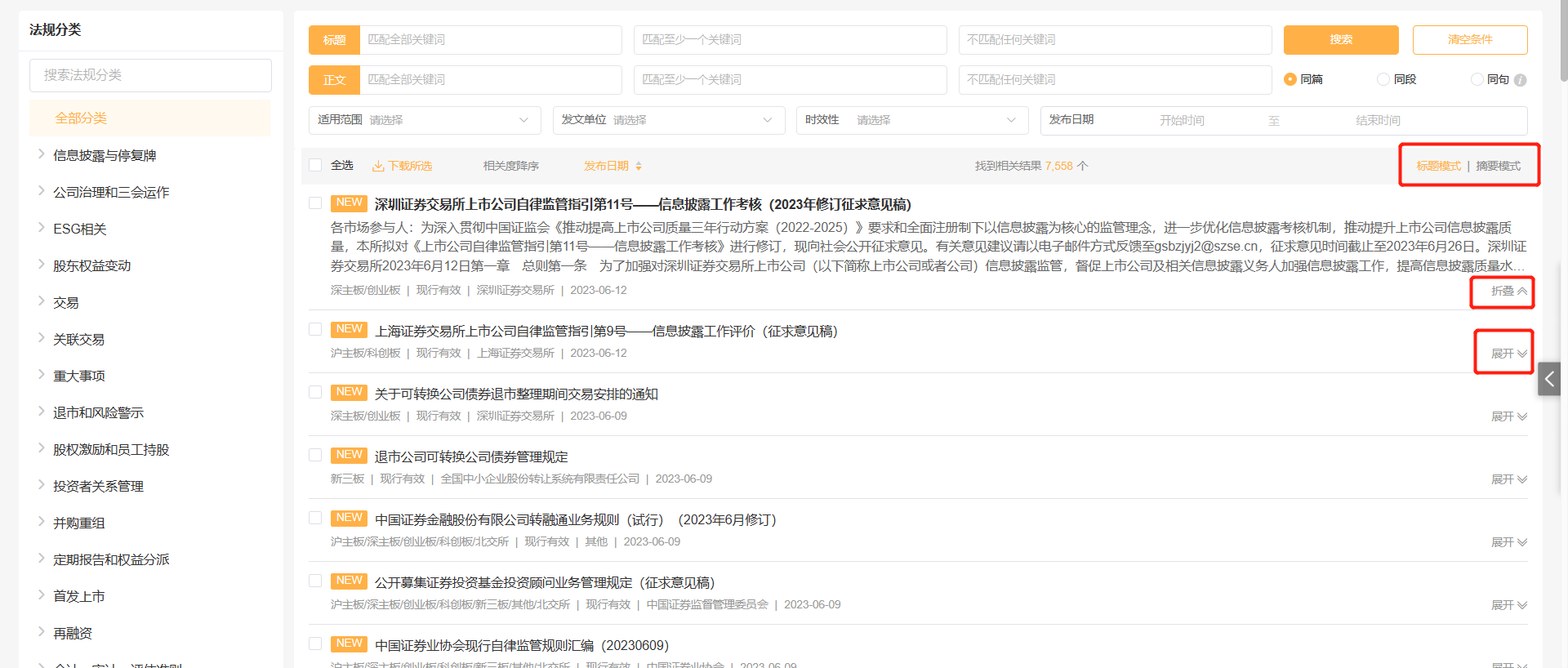Toggle sort arrows beside 发布日期

(x=639, y=166)
